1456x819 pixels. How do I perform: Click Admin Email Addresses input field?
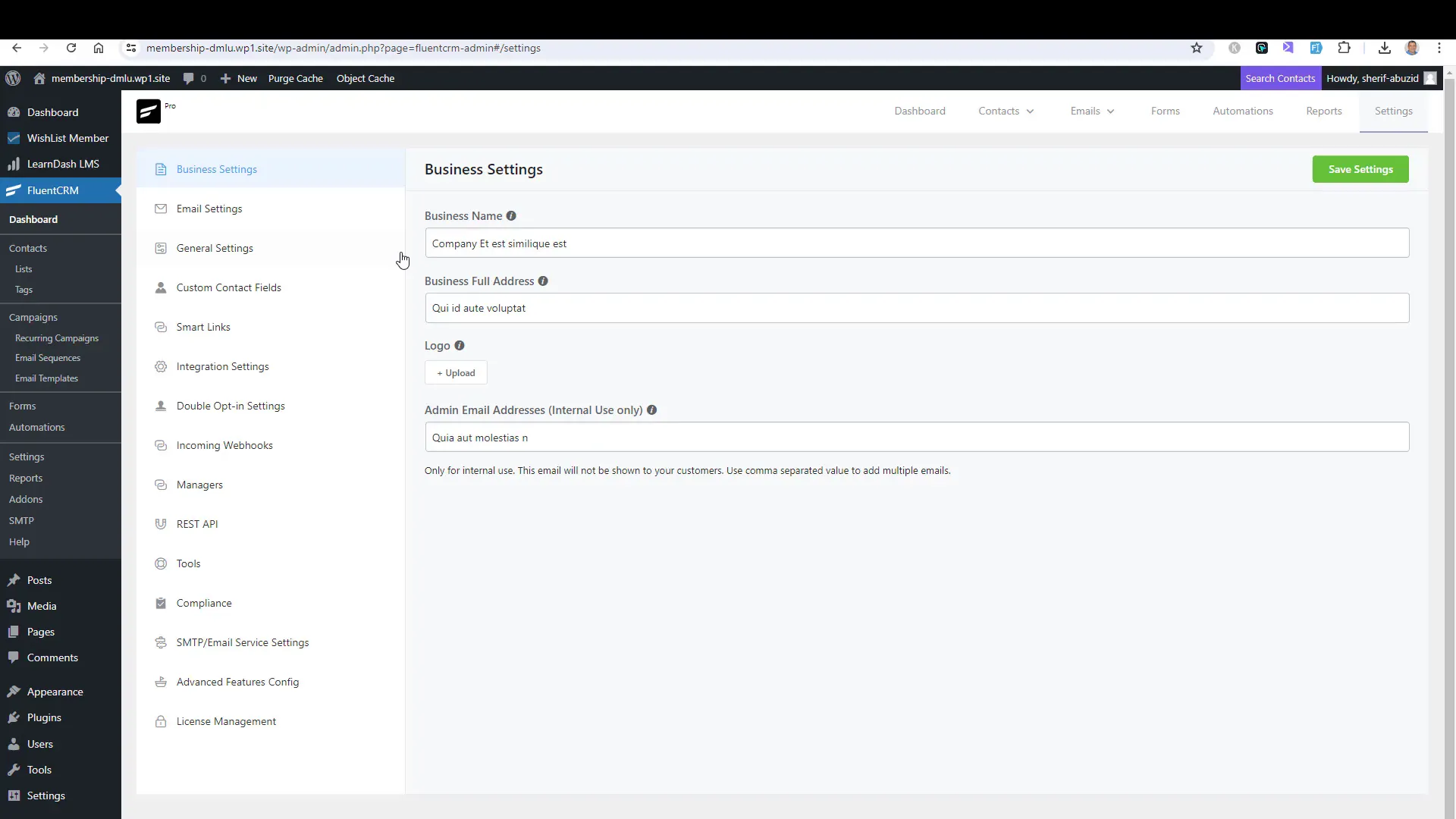click(916, 437)
